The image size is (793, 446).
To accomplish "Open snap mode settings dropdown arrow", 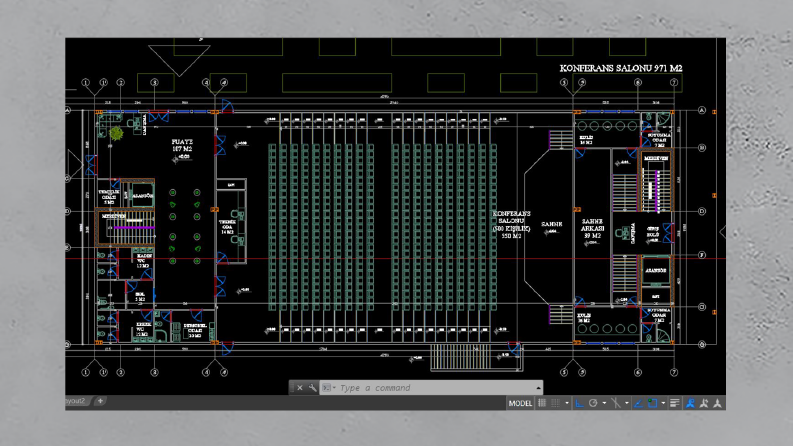I will [x=566, y=403].
